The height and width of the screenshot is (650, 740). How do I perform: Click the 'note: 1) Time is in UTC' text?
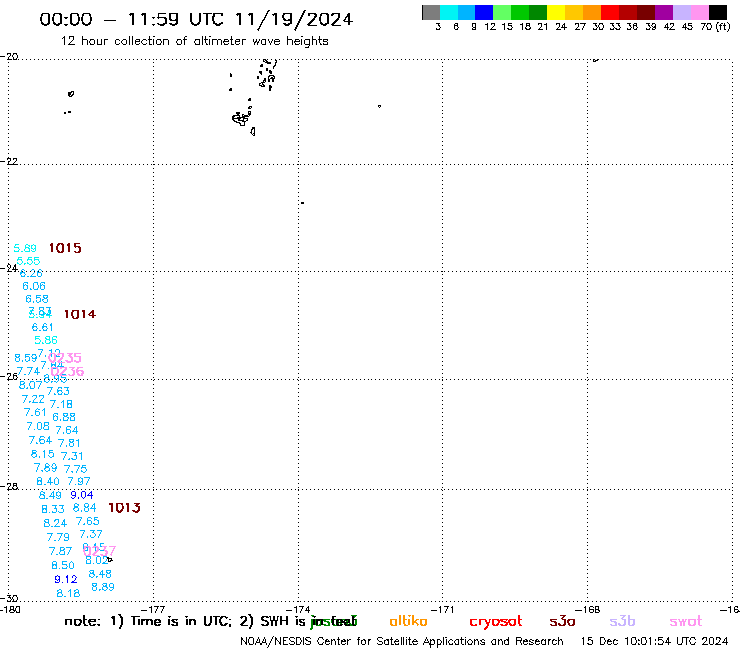point(147,621)
